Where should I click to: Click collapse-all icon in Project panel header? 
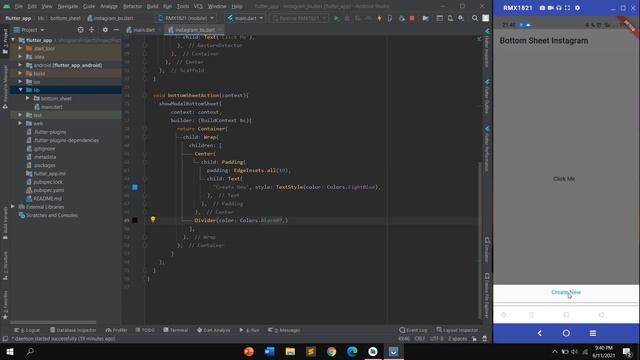click(x=91, y=30)
